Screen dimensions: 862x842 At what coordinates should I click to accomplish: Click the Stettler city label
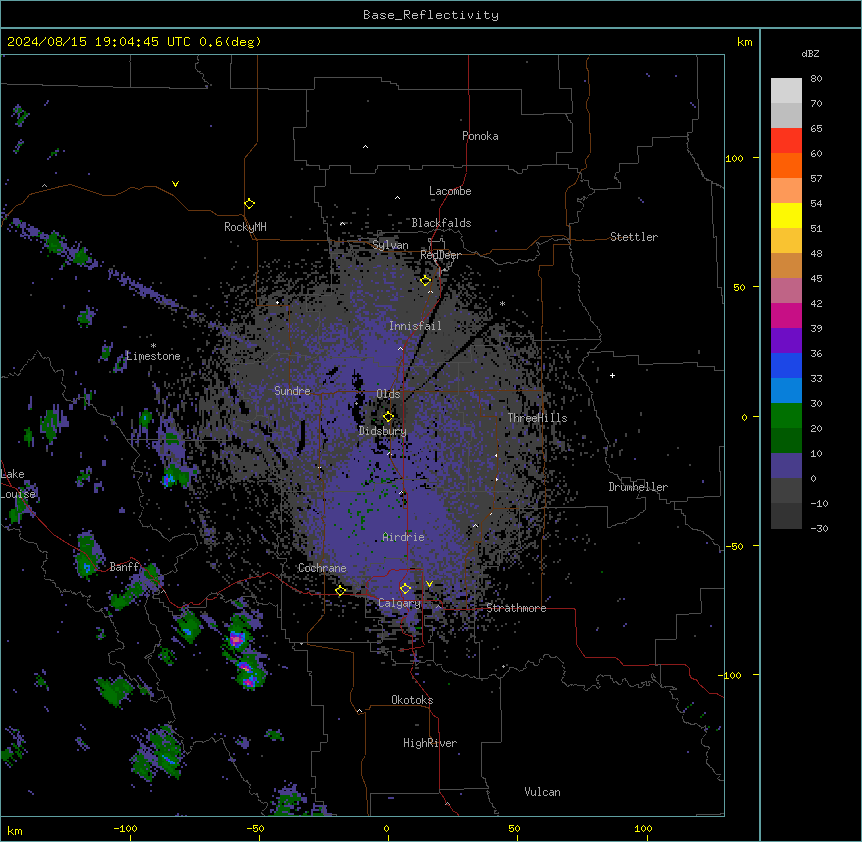[x=634, y=237]
